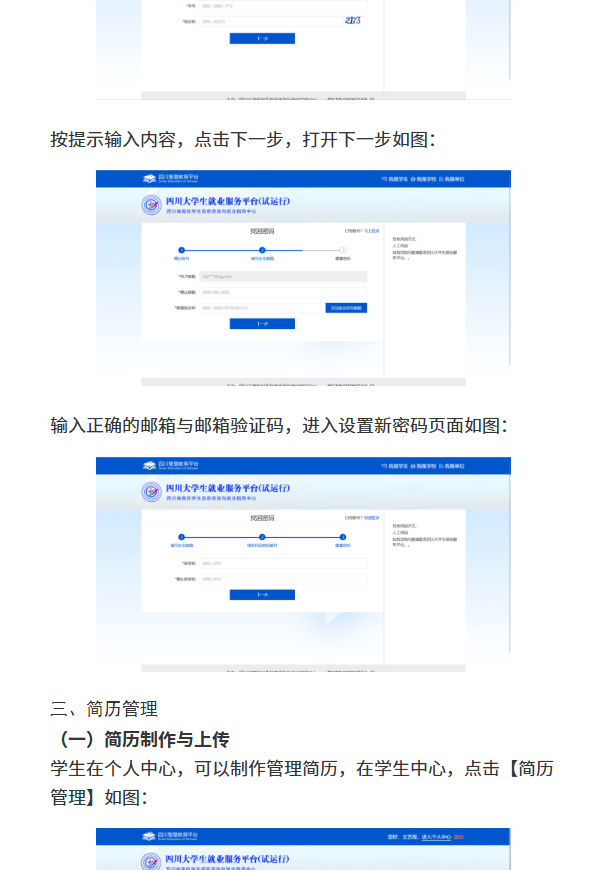Click the Sichuan smart education platform logo in the email verification screenshot

point(171,178)
